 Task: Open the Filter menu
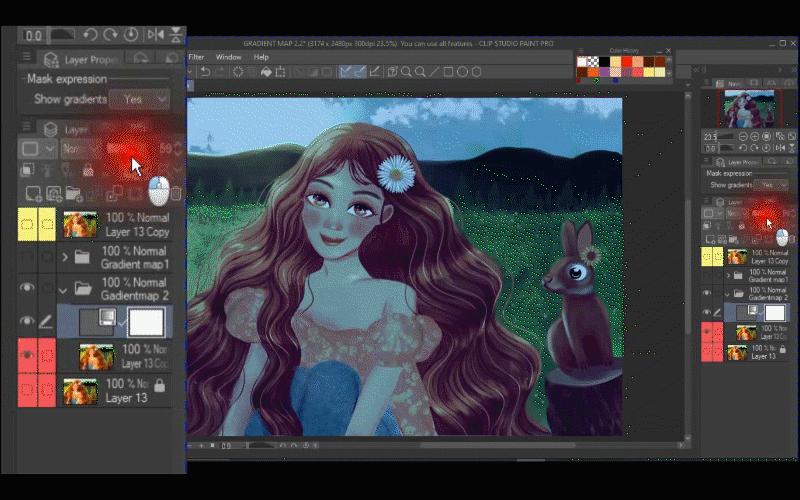(196, 57)
